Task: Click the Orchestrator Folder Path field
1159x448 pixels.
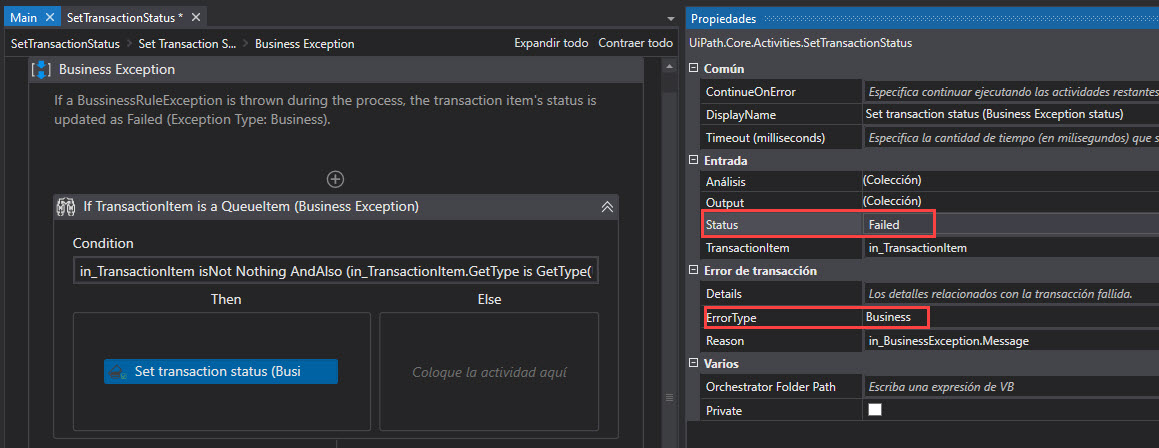Action: coord(1010,387)
